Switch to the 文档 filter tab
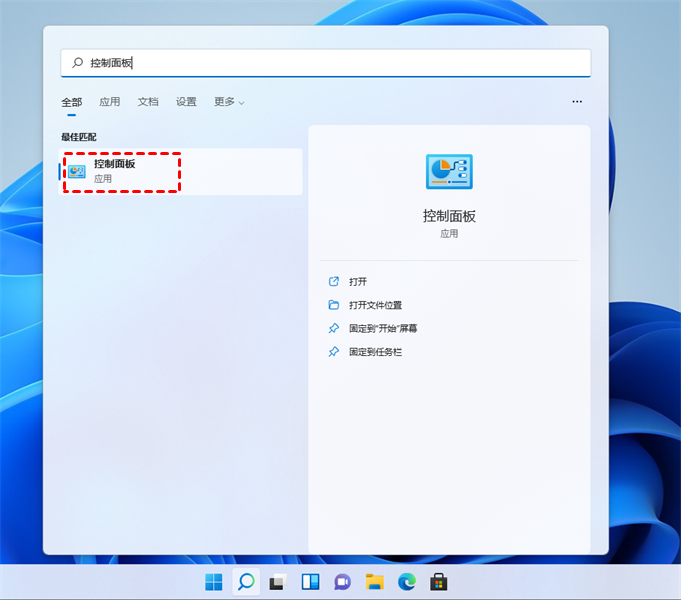Screen dimensions: 681x600 (148, 102)
